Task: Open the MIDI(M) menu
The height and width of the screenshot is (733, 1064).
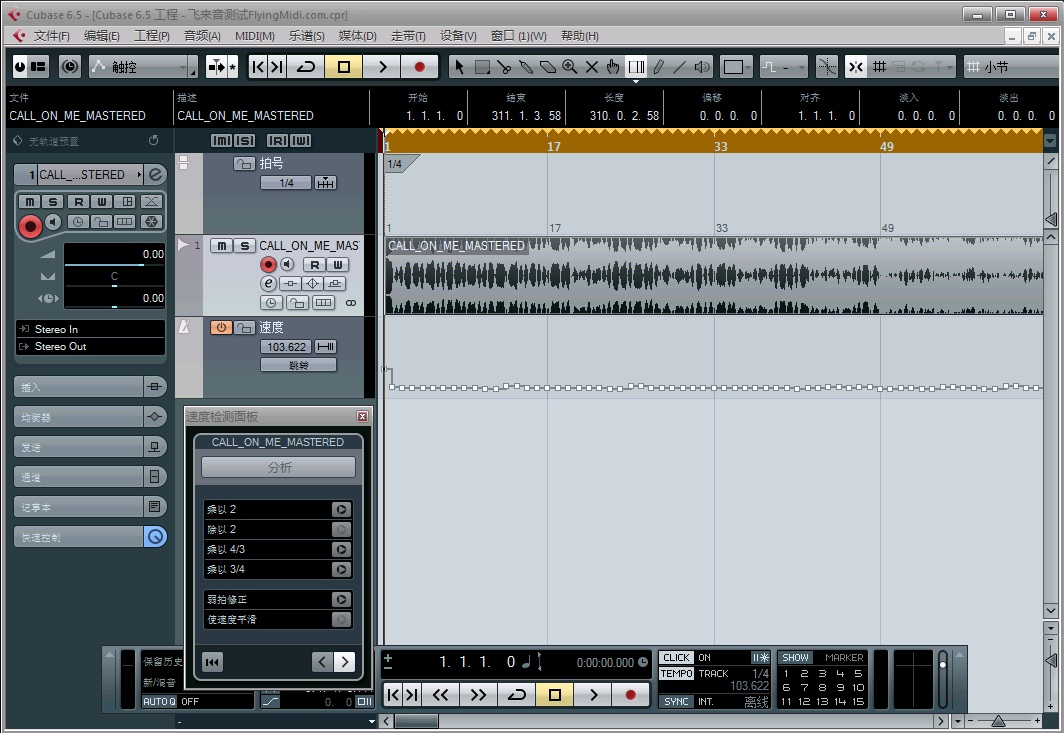Action: [254, 35]
